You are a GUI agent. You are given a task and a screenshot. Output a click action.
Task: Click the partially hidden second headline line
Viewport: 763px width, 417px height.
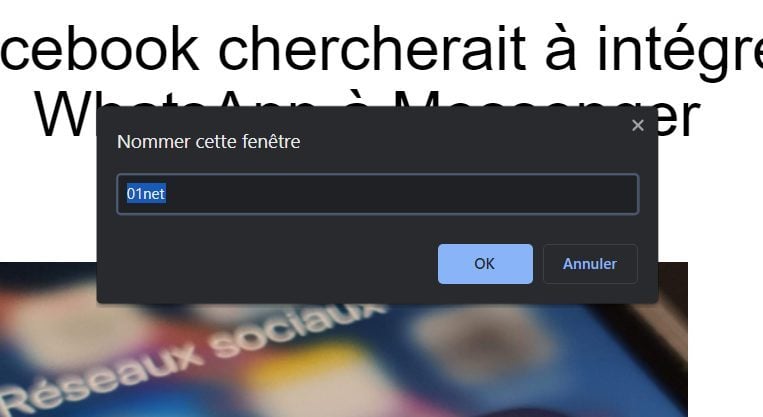[x=367, y=114]
